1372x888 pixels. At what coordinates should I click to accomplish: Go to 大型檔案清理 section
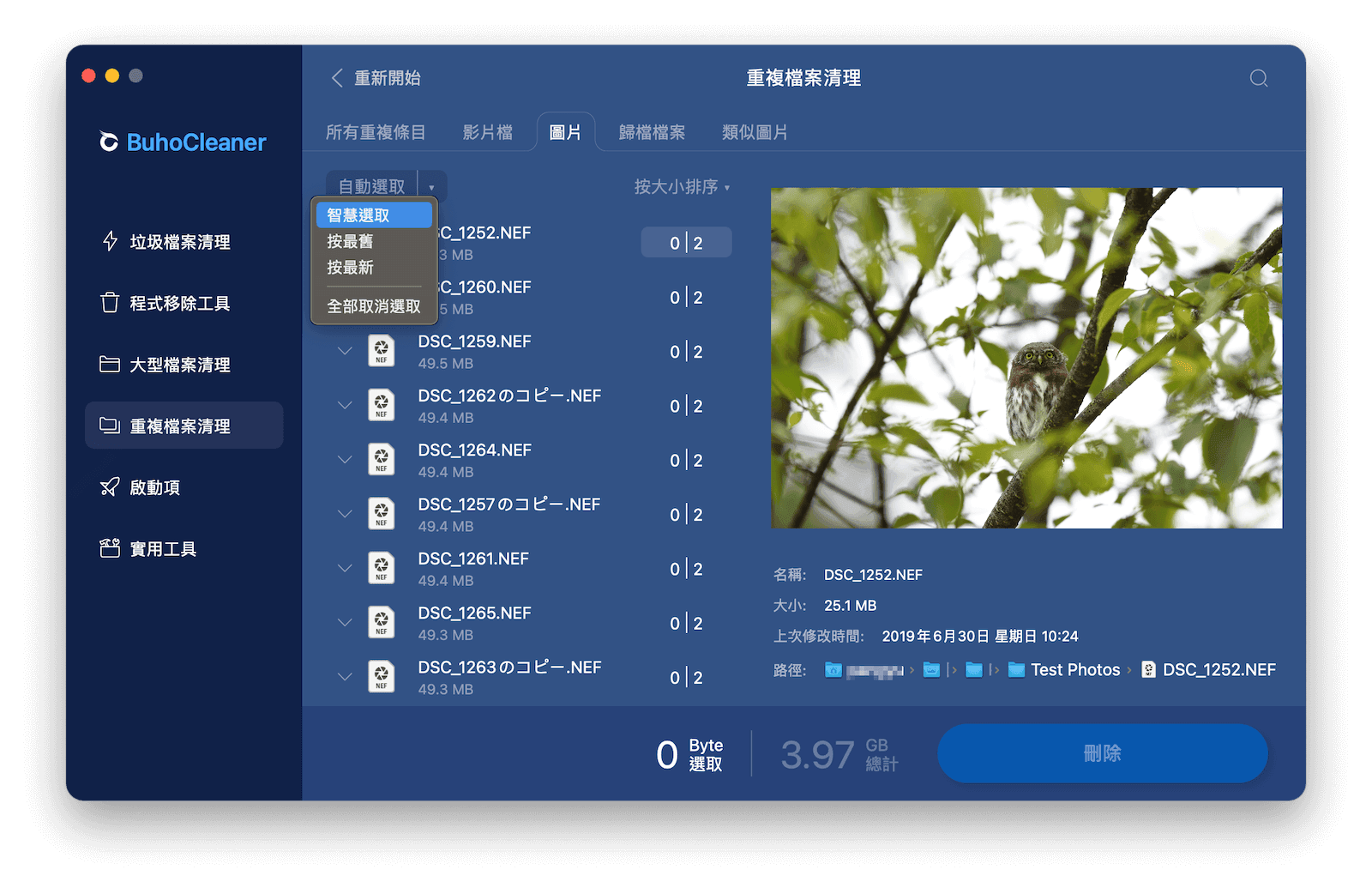point(179,365)
